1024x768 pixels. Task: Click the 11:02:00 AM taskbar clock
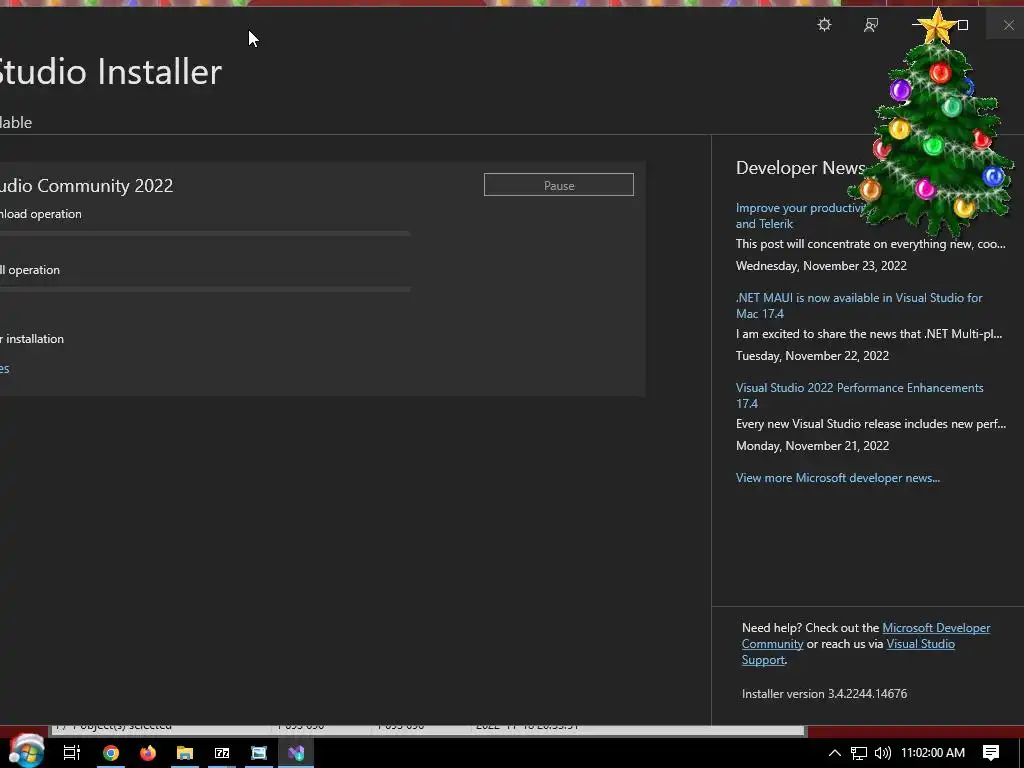coord(933,753)
